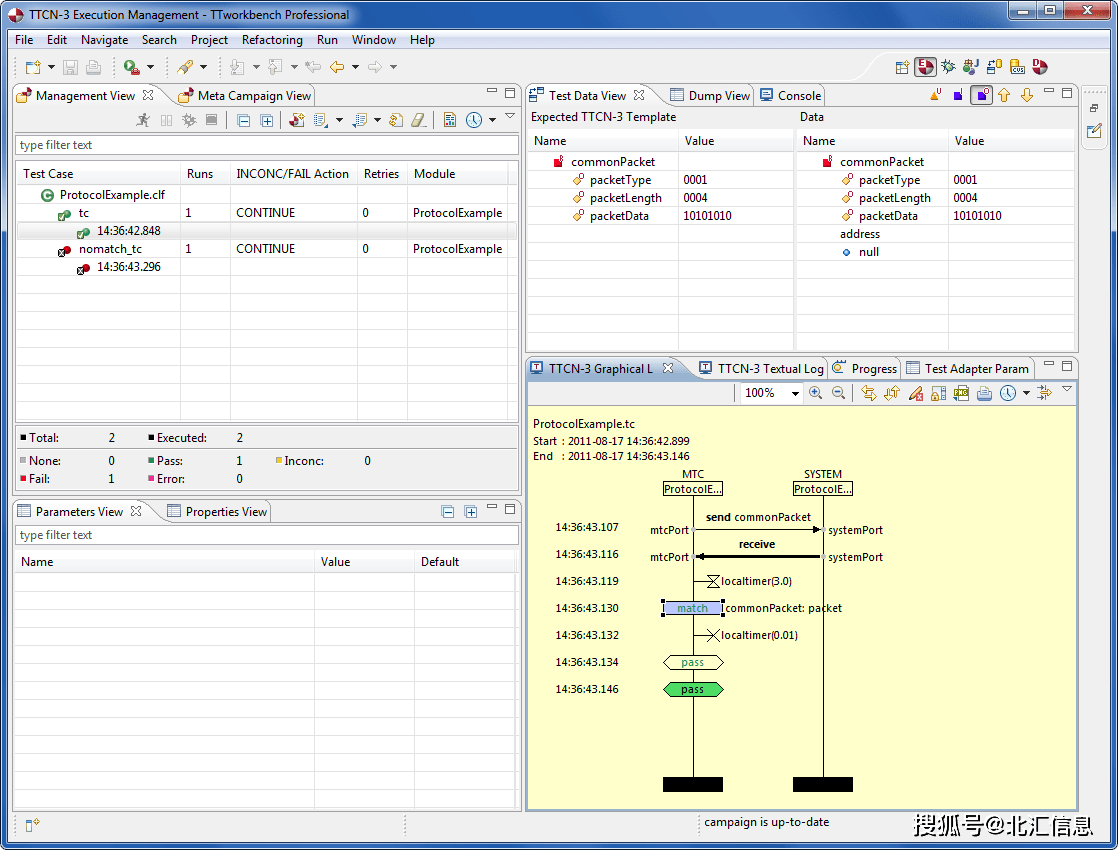1118x850 pixels.
Task: Click the down arrow in Test Data View
Action: coord(1026,96)
